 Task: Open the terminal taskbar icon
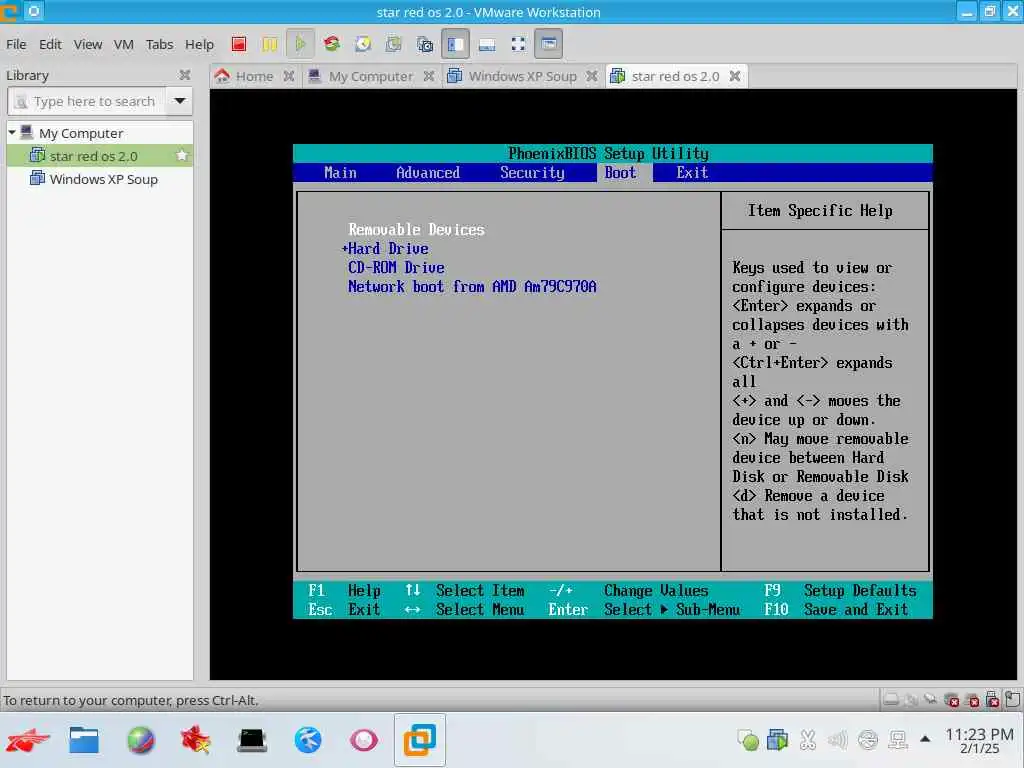pyautogui.click(x=252, y=740)
